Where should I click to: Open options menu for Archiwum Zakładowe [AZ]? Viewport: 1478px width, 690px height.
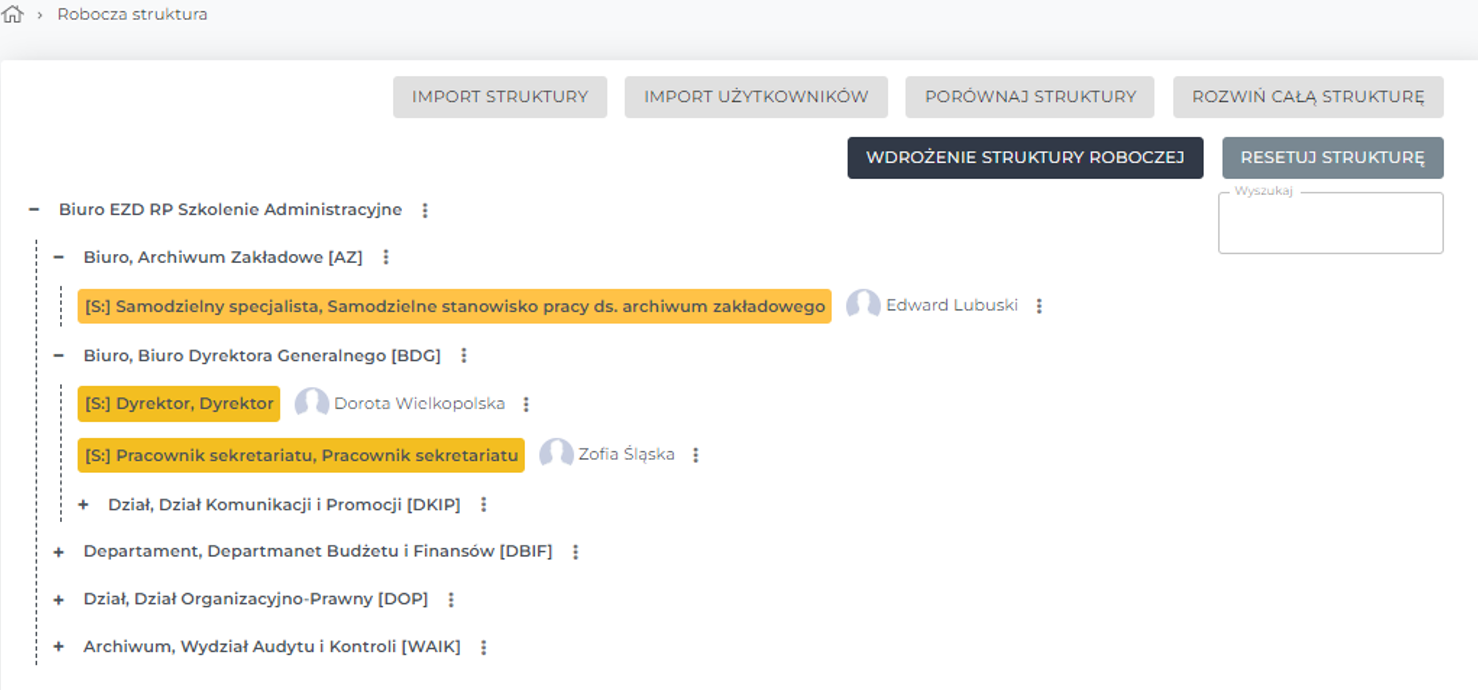point(386,258)
